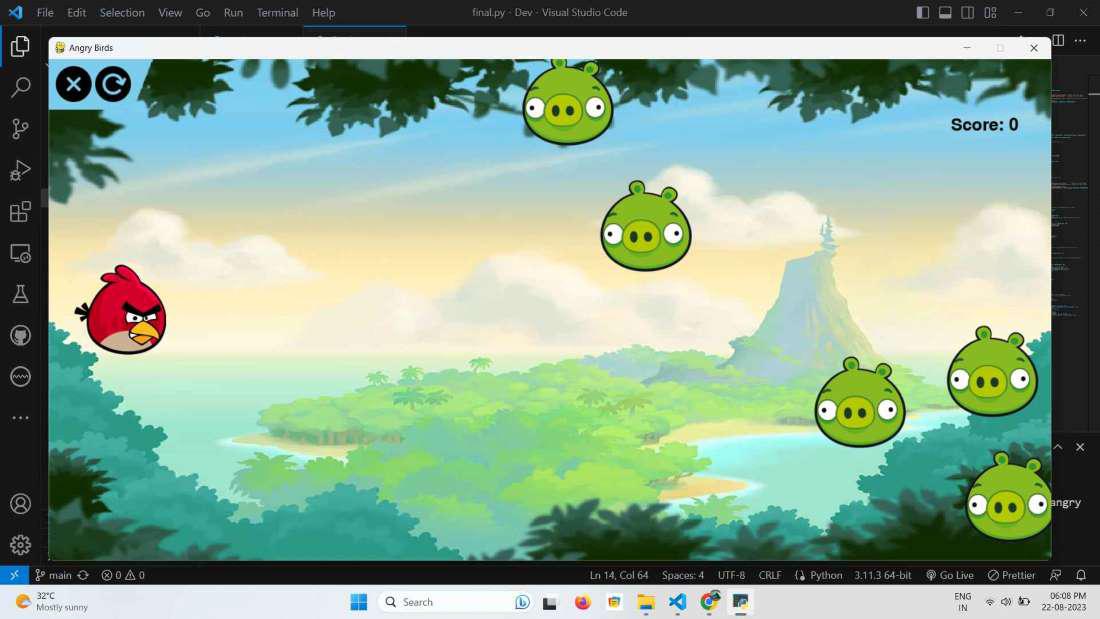Screen dimensions: 1100x619
Task: Open File Explorer from the taskbar
Action: [645, 602]
